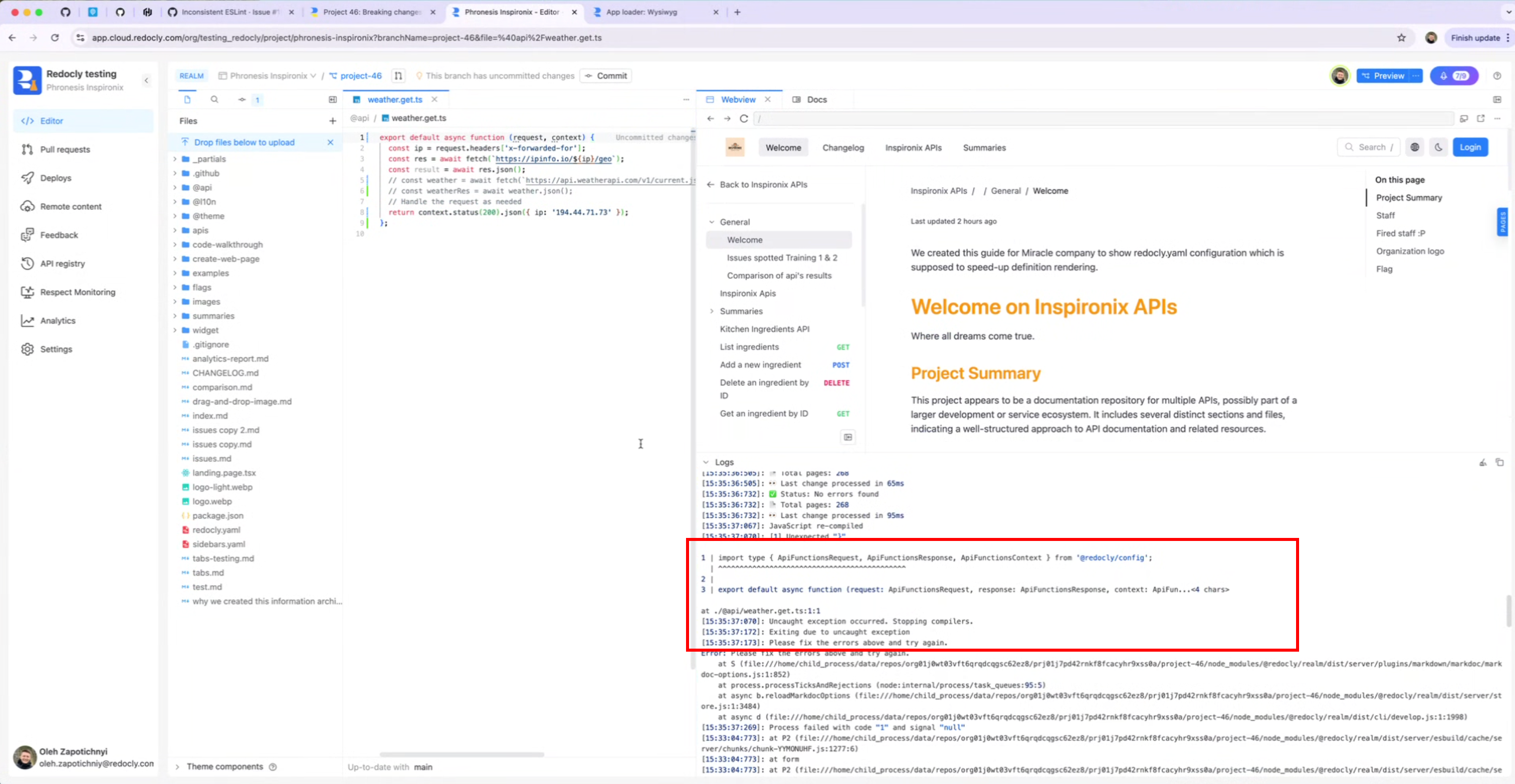Open the Phronesis Inspironix project dropdown
Image resolution: width=1515 pixels, height=784 pixels.
click(268, 75)
